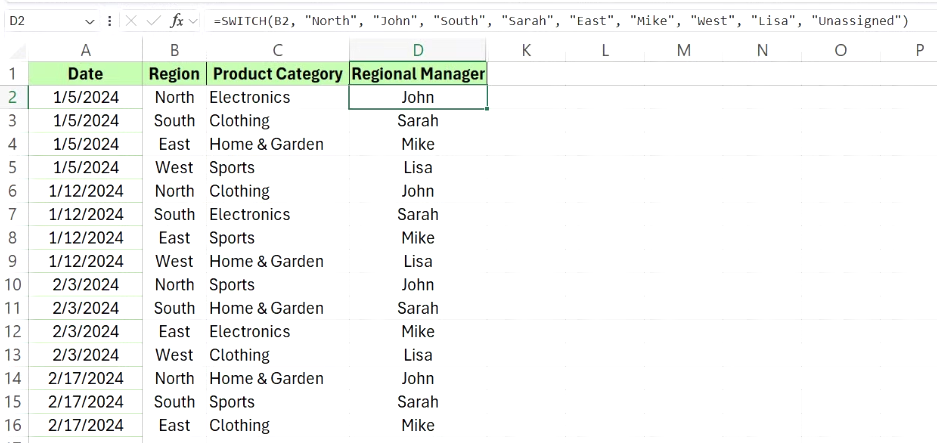Select John in row 14

coord(418,378)
